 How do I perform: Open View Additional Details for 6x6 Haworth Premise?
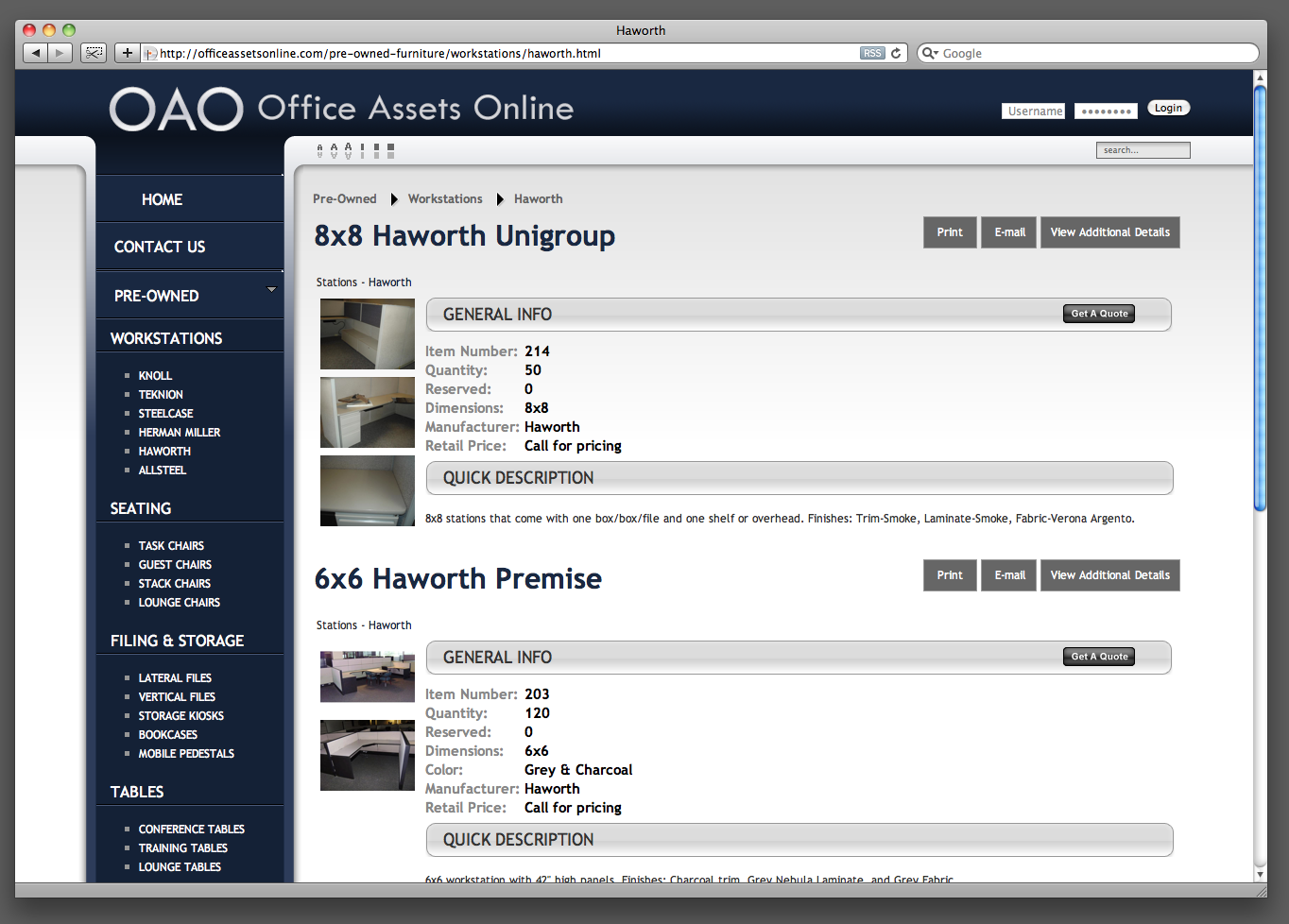click(1109, 575)
